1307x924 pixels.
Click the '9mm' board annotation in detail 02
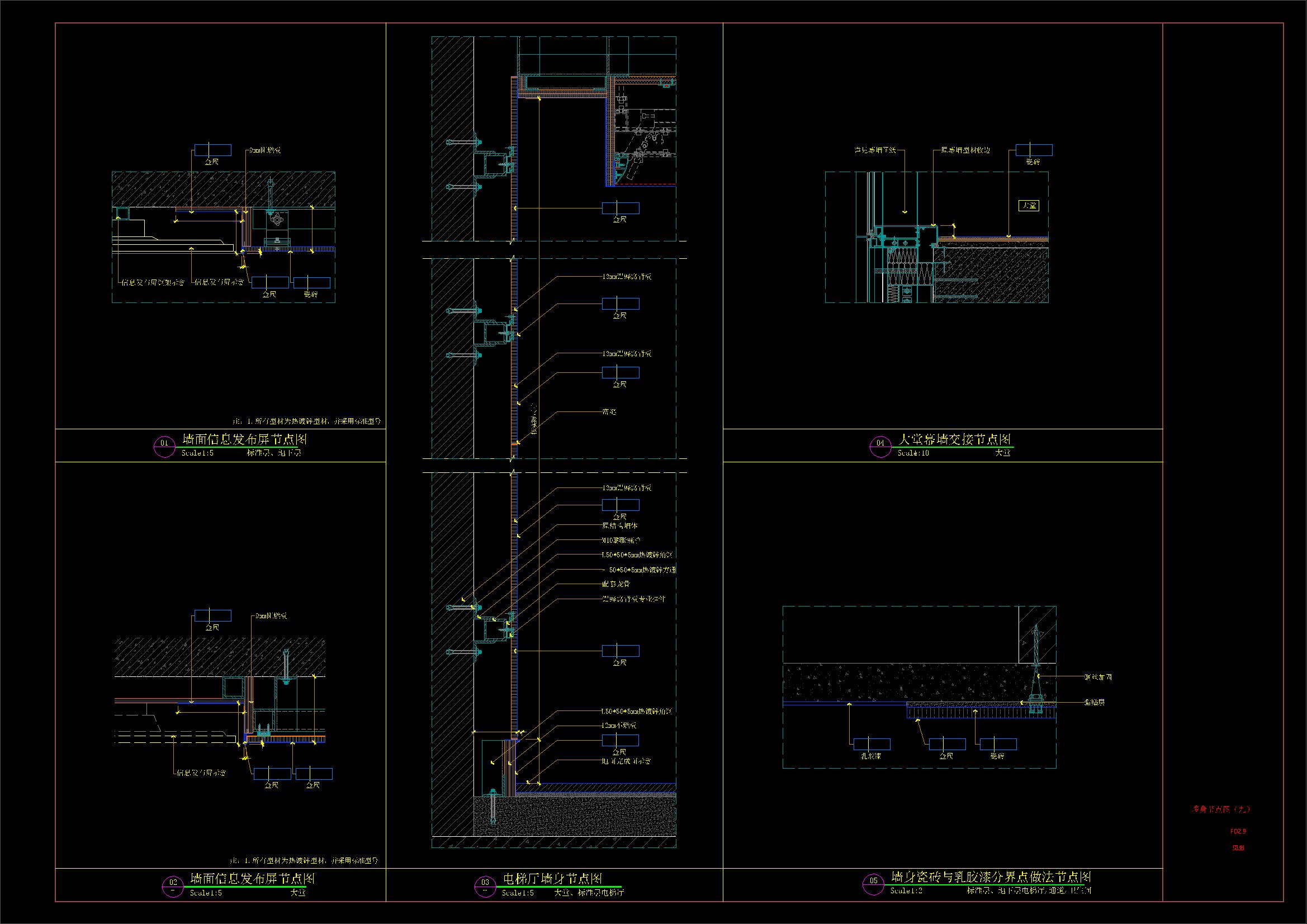tap(270, 616)
